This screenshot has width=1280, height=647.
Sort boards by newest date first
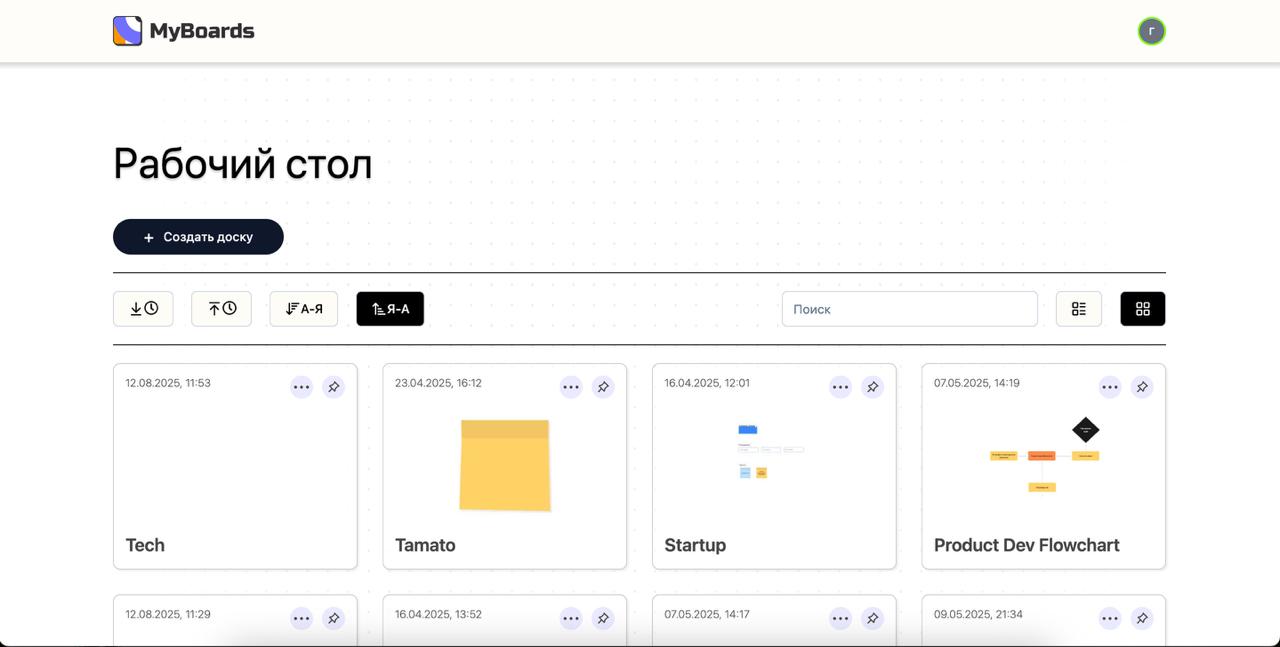[x=143, y=309]
